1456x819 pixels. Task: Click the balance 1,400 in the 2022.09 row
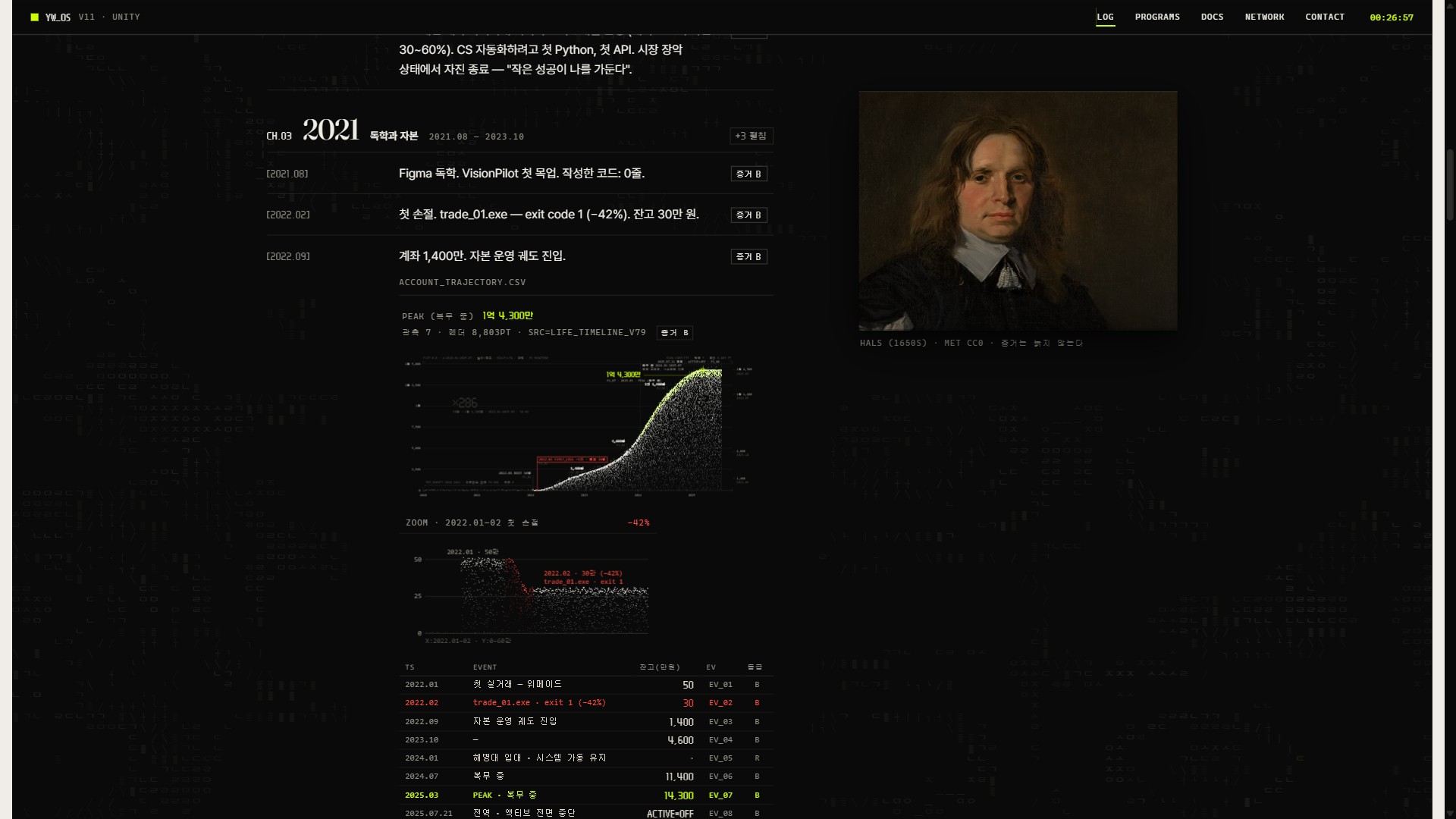click(x=681, y=722)
